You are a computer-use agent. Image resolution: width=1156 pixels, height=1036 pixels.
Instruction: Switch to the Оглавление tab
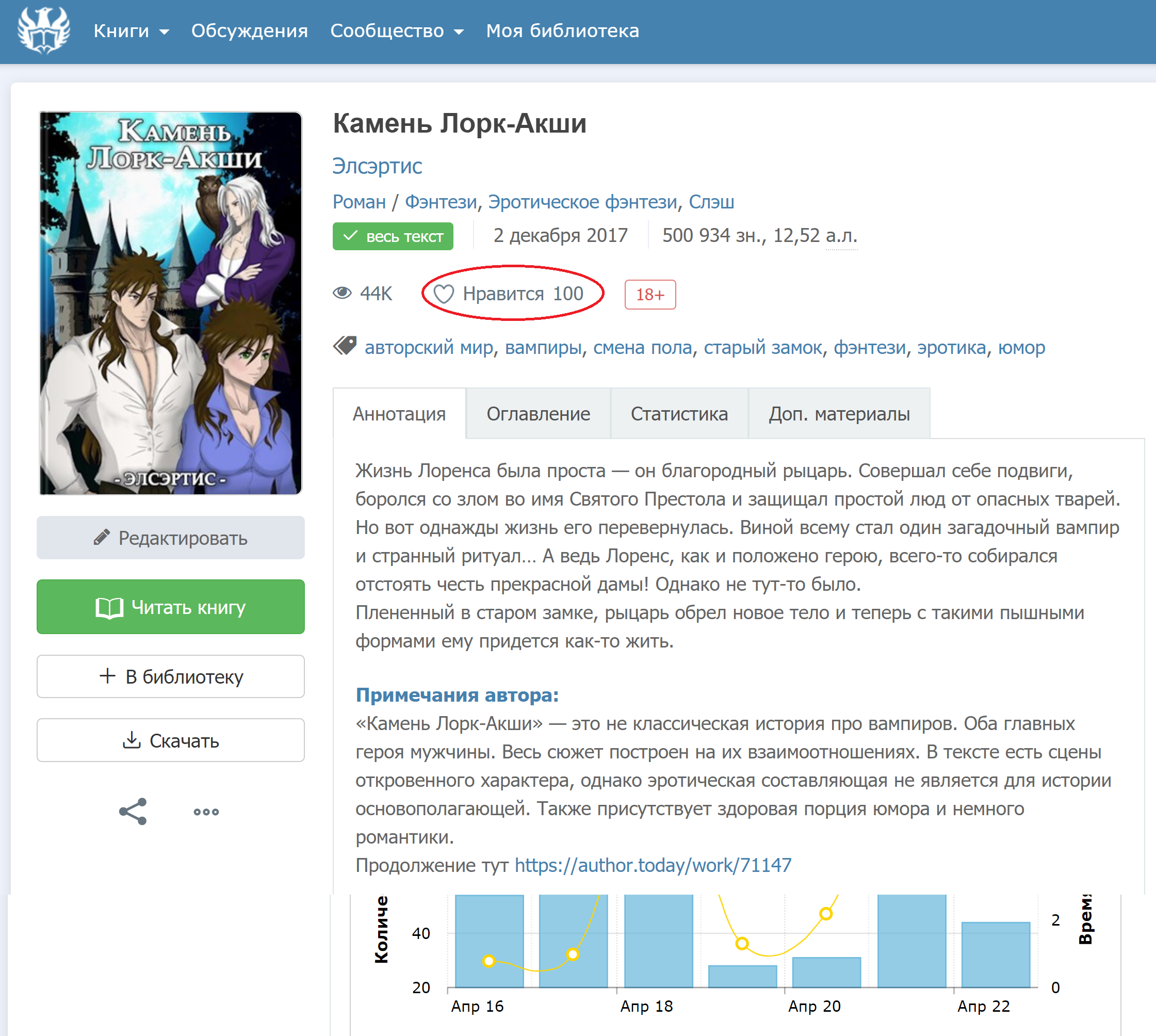(538, 414)
